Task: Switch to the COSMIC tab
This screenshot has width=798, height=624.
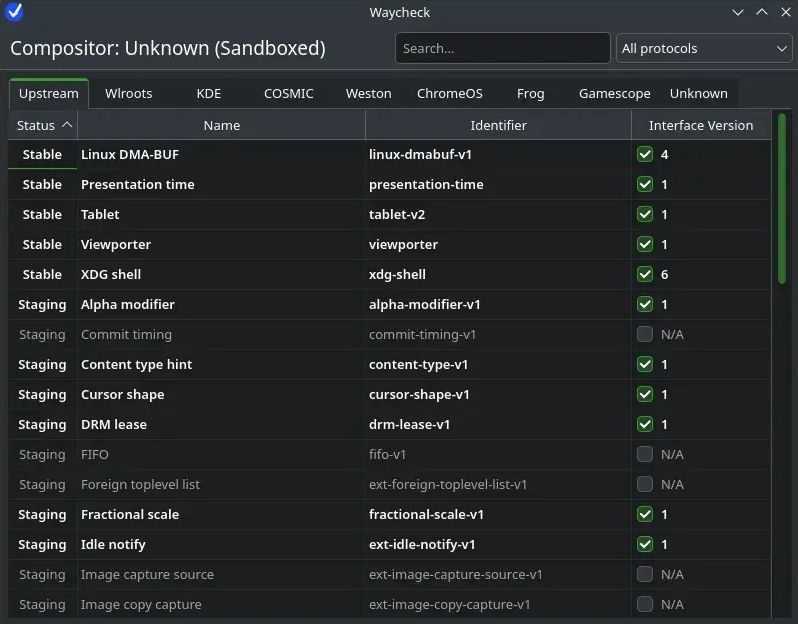Action: (289, 94)
